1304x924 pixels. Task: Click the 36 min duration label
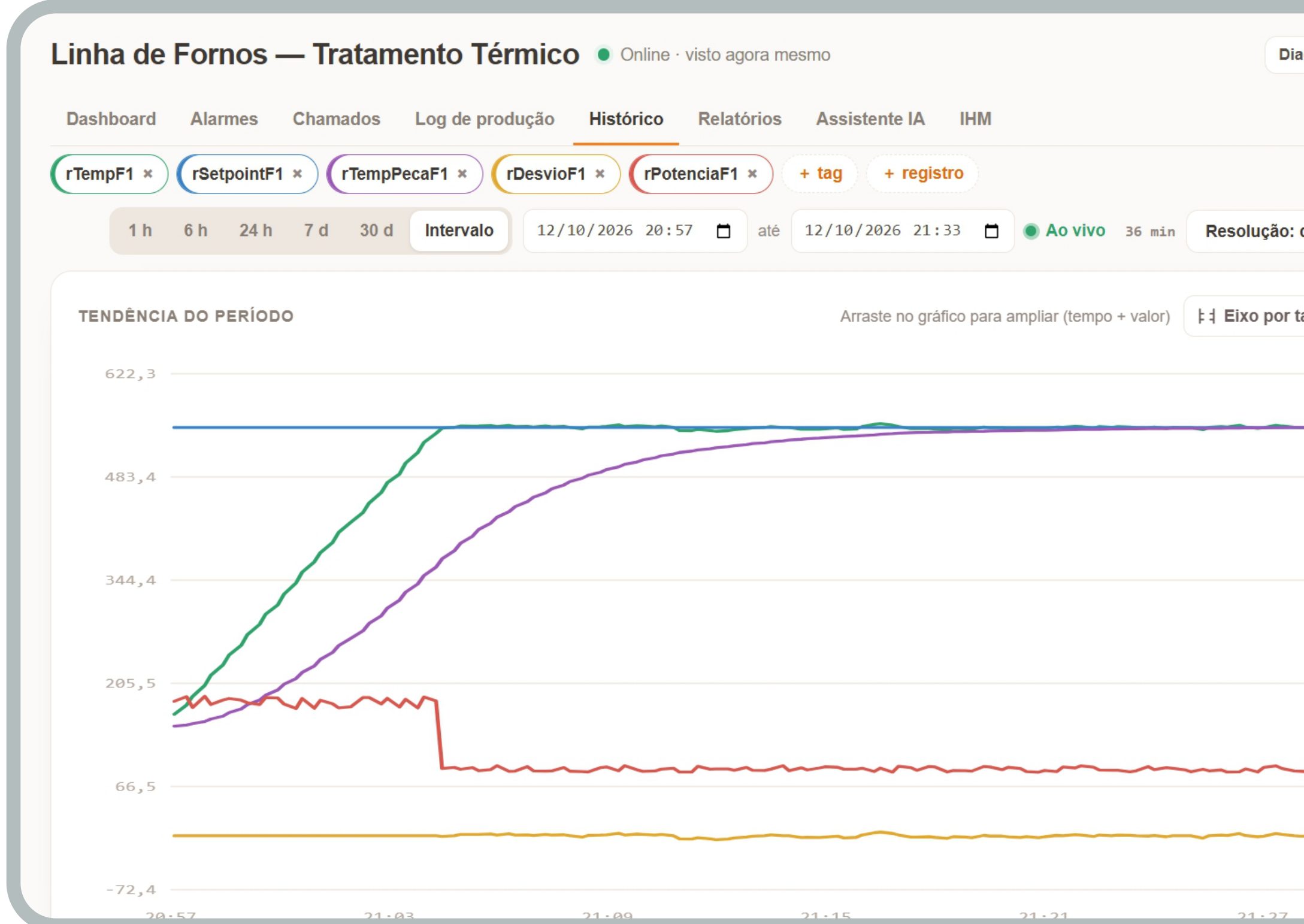[1150, 232]
